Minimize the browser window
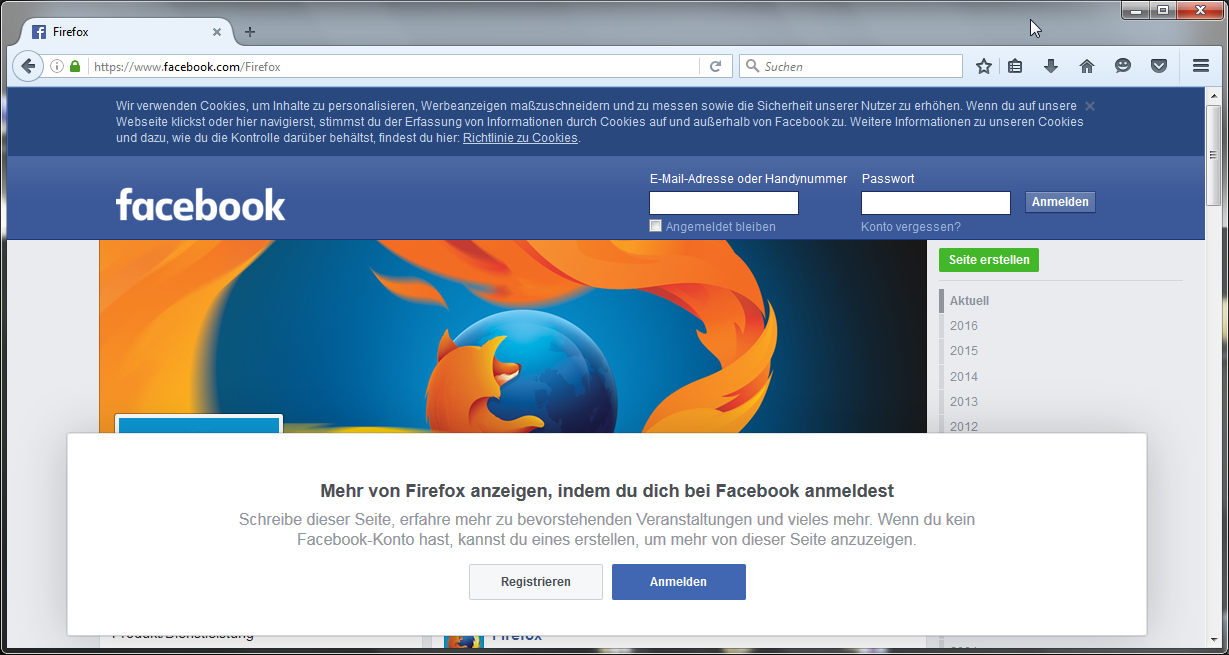 [x=1135, y=11]
